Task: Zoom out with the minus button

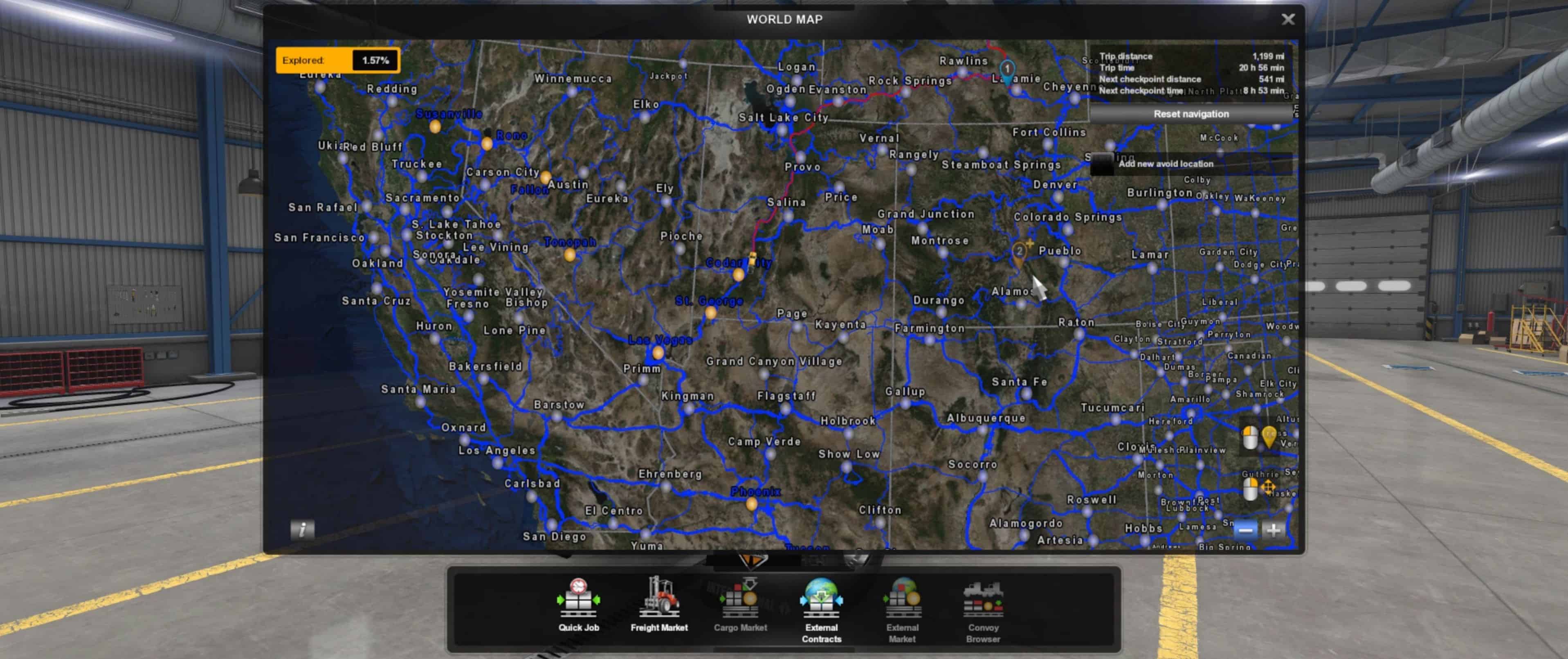Action: (1245, 531)
